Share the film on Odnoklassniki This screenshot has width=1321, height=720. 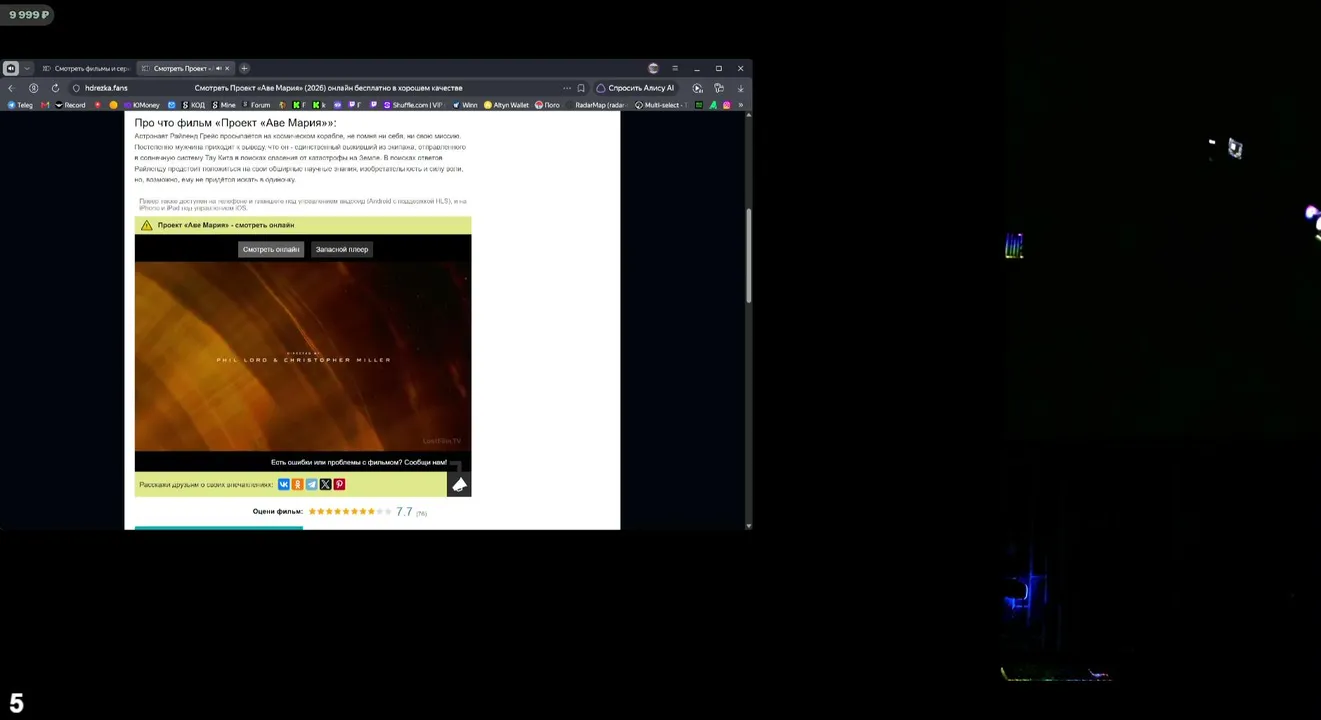298,484
